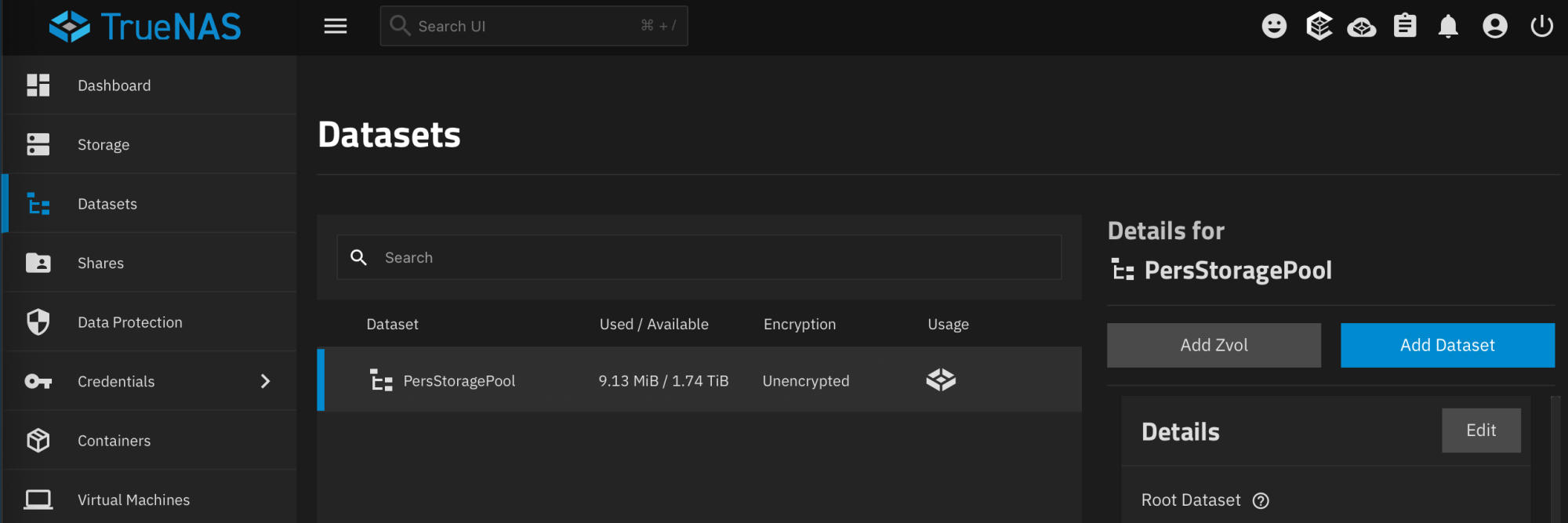The height and width of the screenshot is (523, 1568).
Task: Click the Add Zvol button
Action: [x=1214, y=345]
